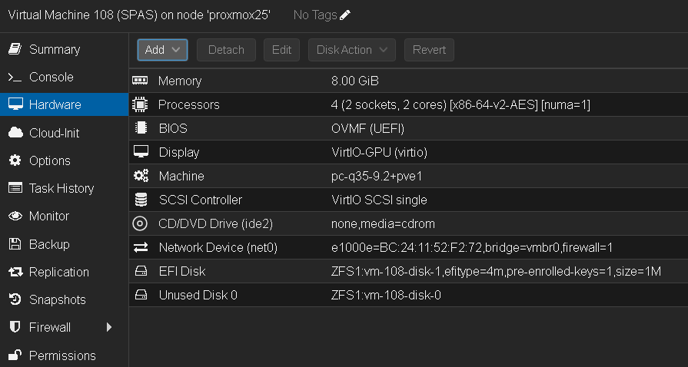Expand the Firewall submenu arrow
The width and height of the screenshot is (688, 367).
(109, 327)
